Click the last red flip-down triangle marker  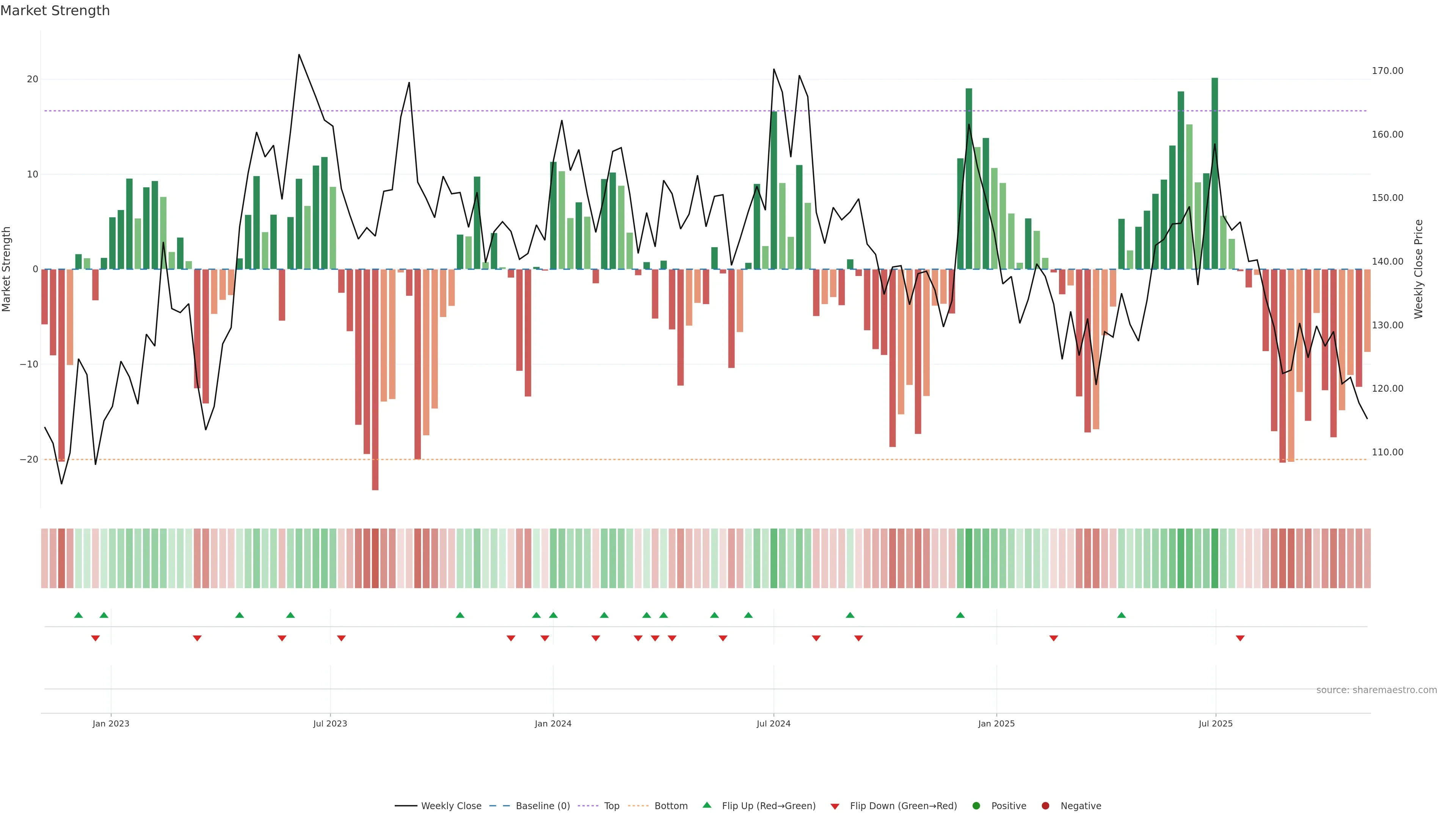point(1240,638)
